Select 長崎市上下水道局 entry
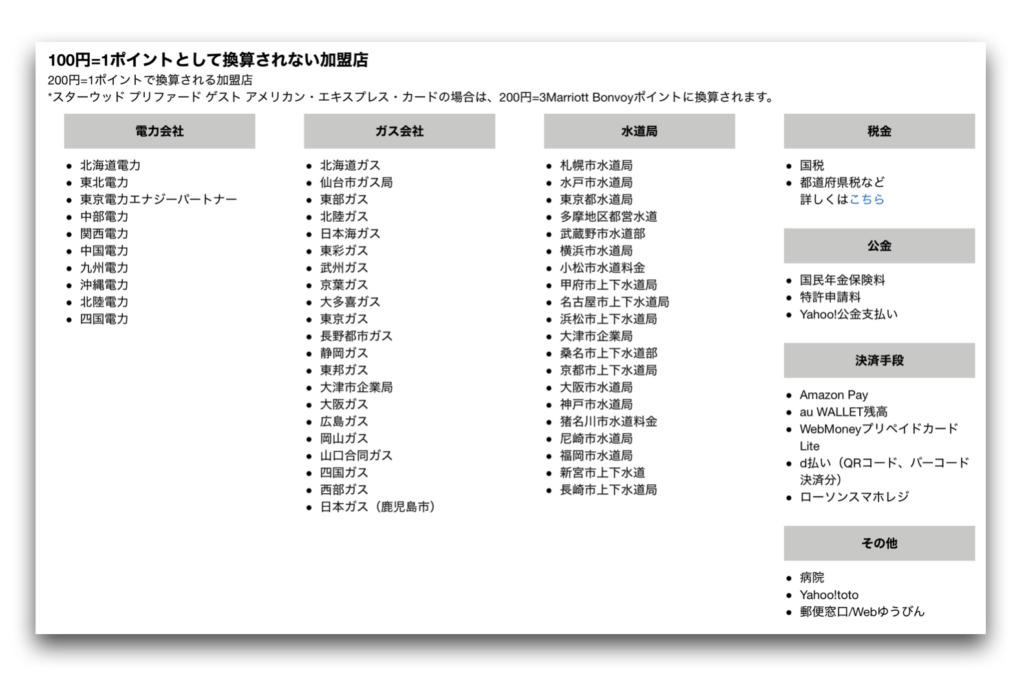Image resolution: width=1024 pixels, height=680 pixels. click(608, 490)
